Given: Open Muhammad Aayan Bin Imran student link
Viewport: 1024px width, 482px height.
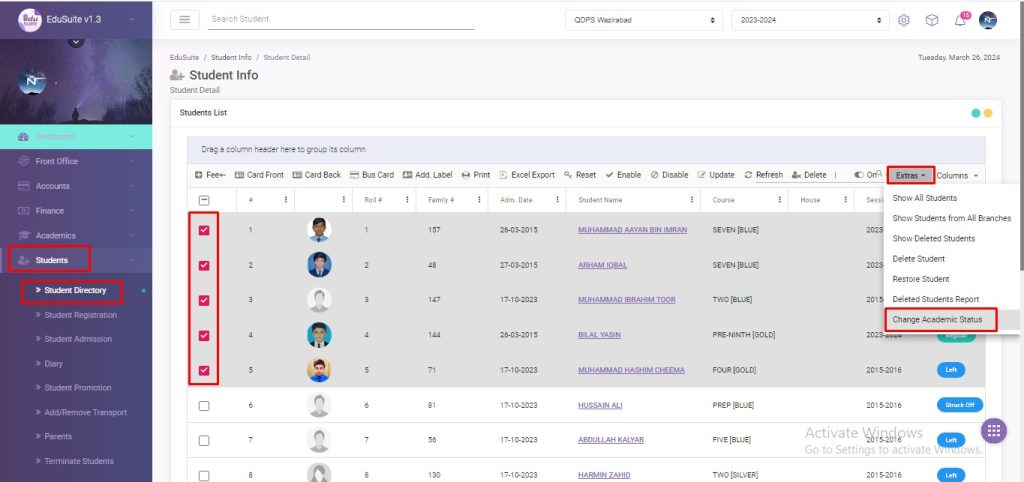Looking at the screenshot, I should [x=632, y=230].
